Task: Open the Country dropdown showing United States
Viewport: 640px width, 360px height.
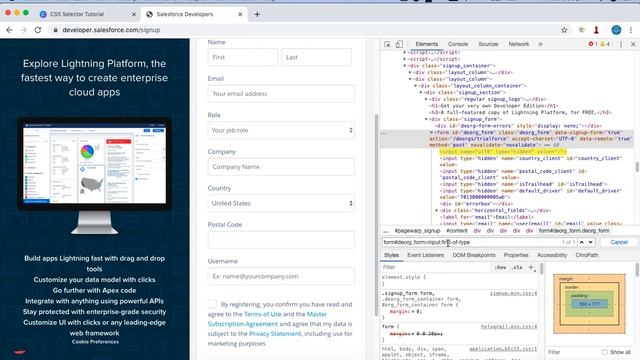Action: (x=281, y=203)
